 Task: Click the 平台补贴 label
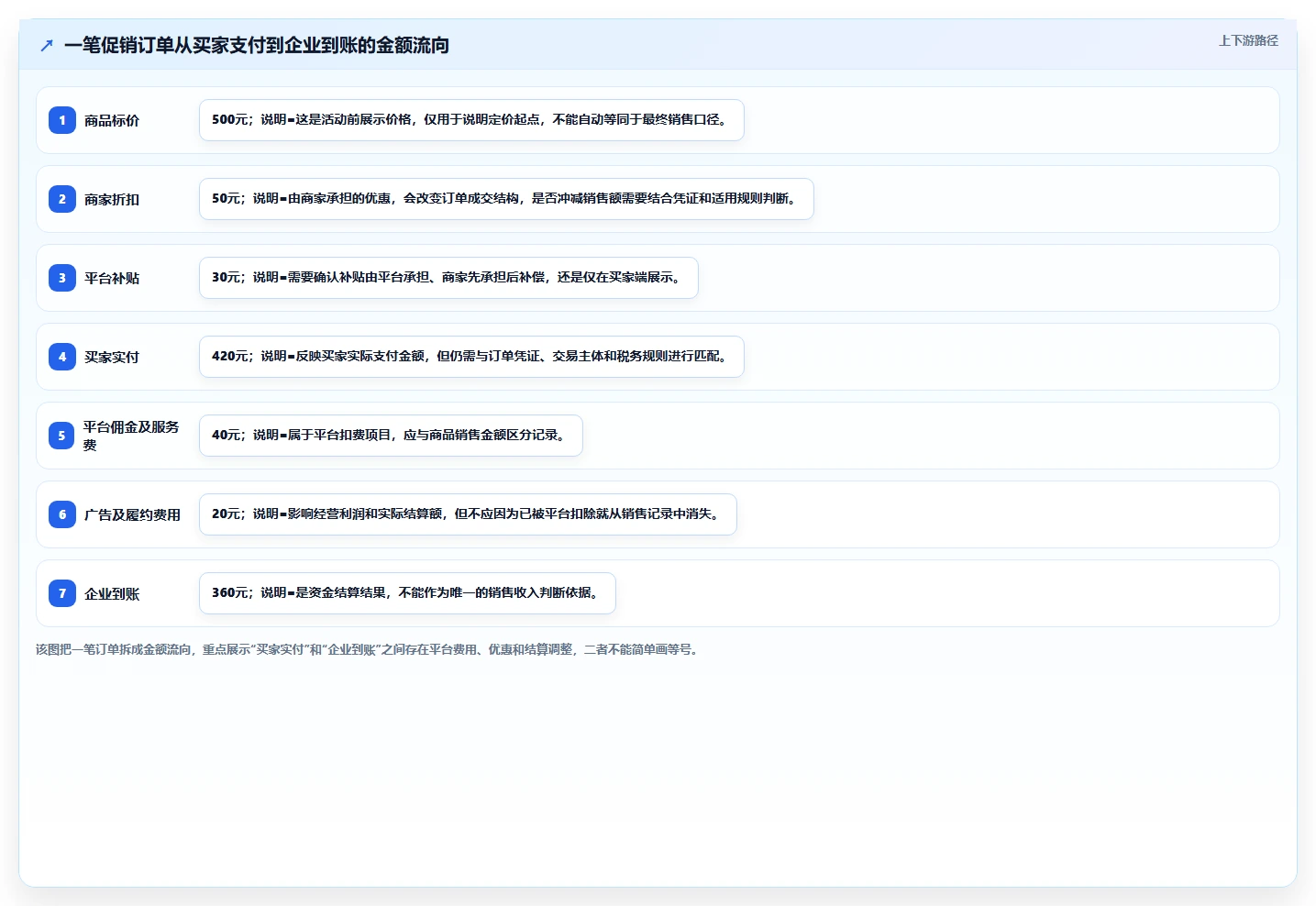click(112, 278)
